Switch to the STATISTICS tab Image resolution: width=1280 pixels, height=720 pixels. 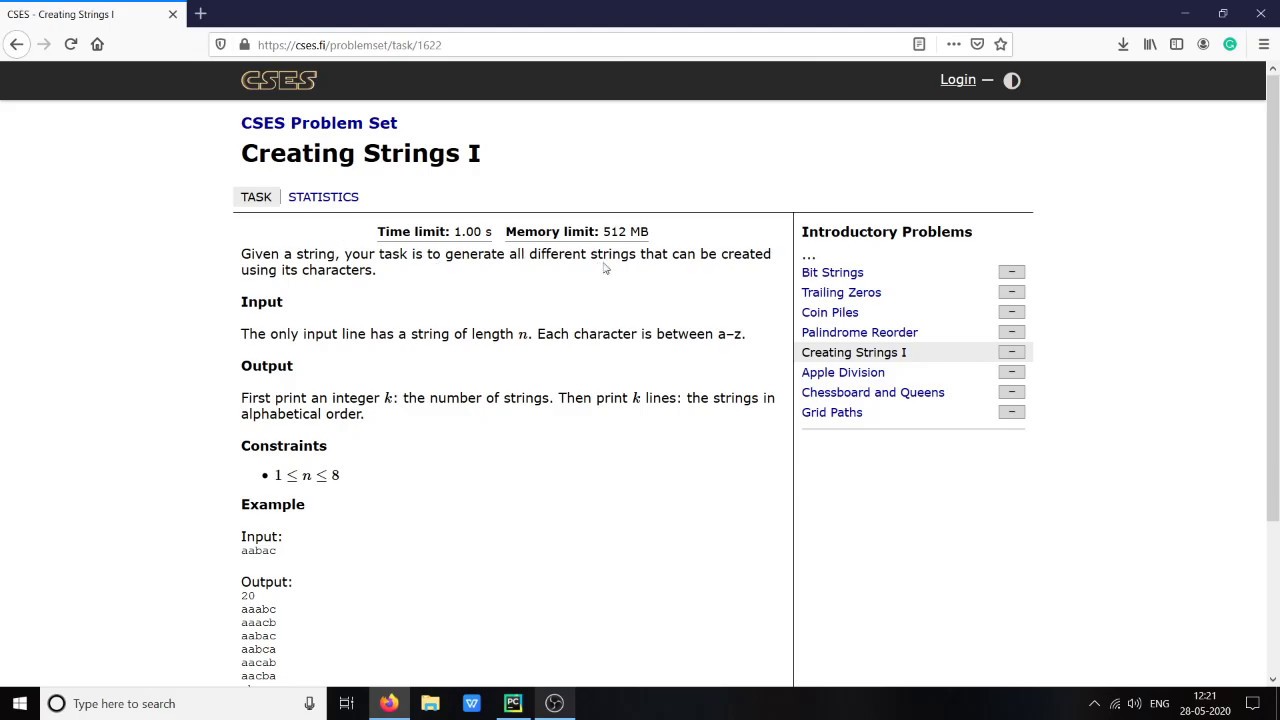coord(323,197)
